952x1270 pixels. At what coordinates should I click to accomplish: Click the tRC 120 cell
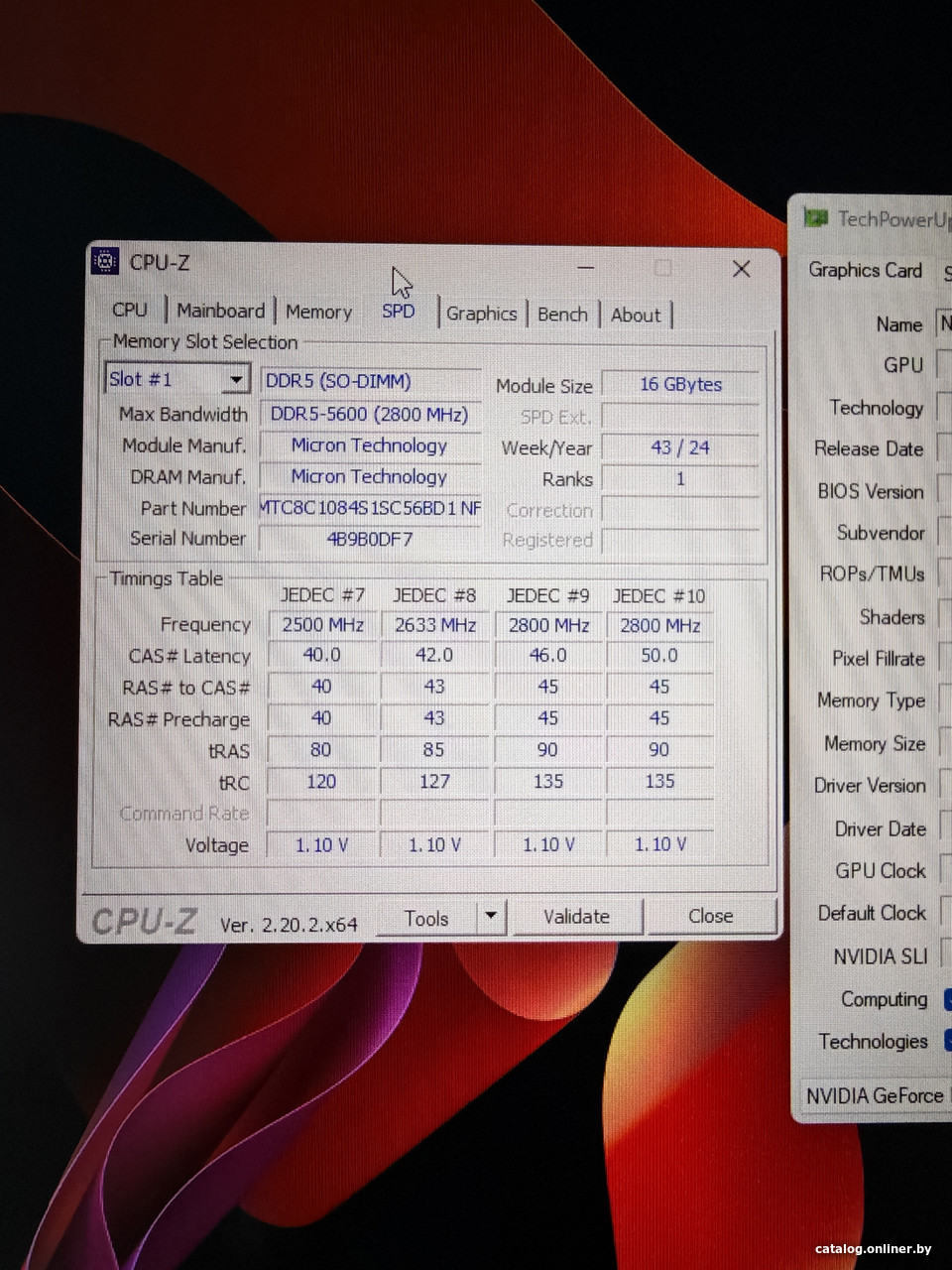(x=322, y=782)
